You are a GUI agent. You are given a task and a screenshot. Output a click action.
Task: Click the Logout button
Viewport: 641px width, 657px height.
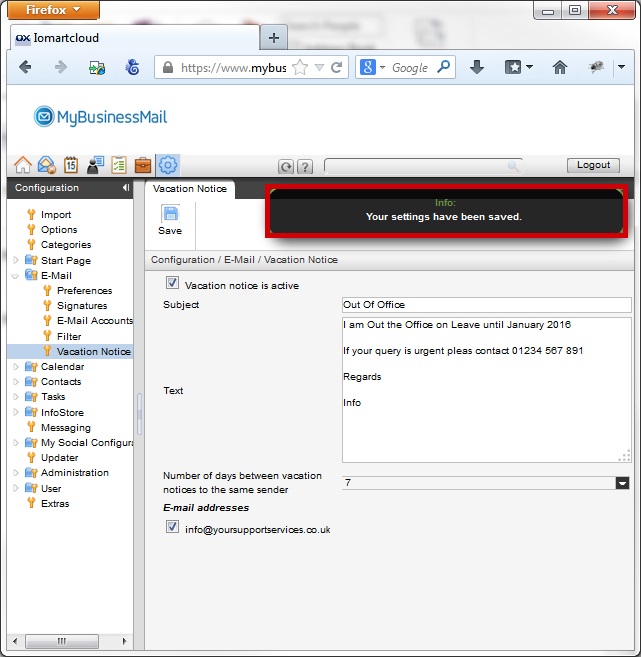tap(593, 166)
